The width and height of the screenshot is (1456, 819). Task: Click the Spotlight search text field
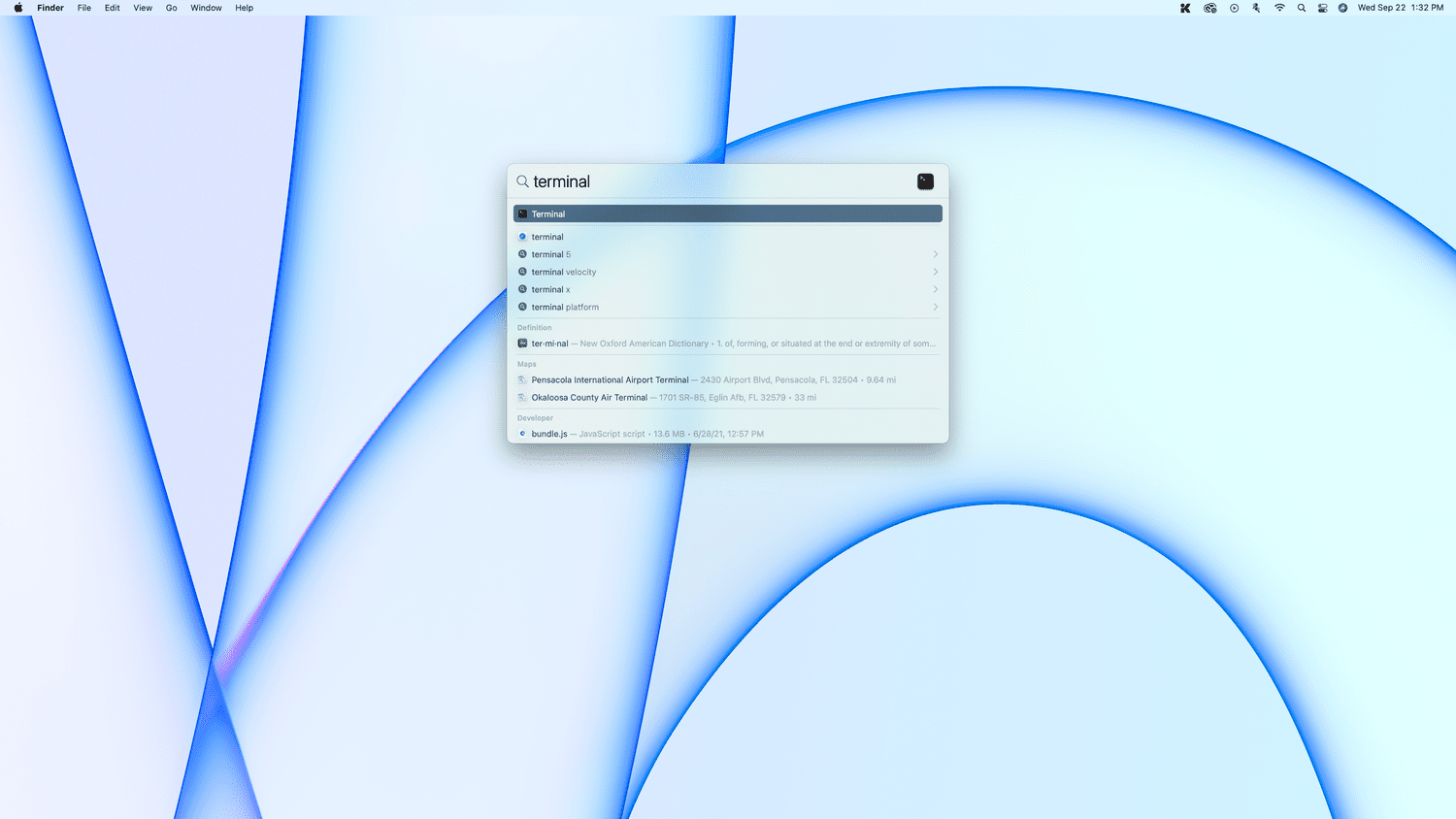[x=718, y=181]
